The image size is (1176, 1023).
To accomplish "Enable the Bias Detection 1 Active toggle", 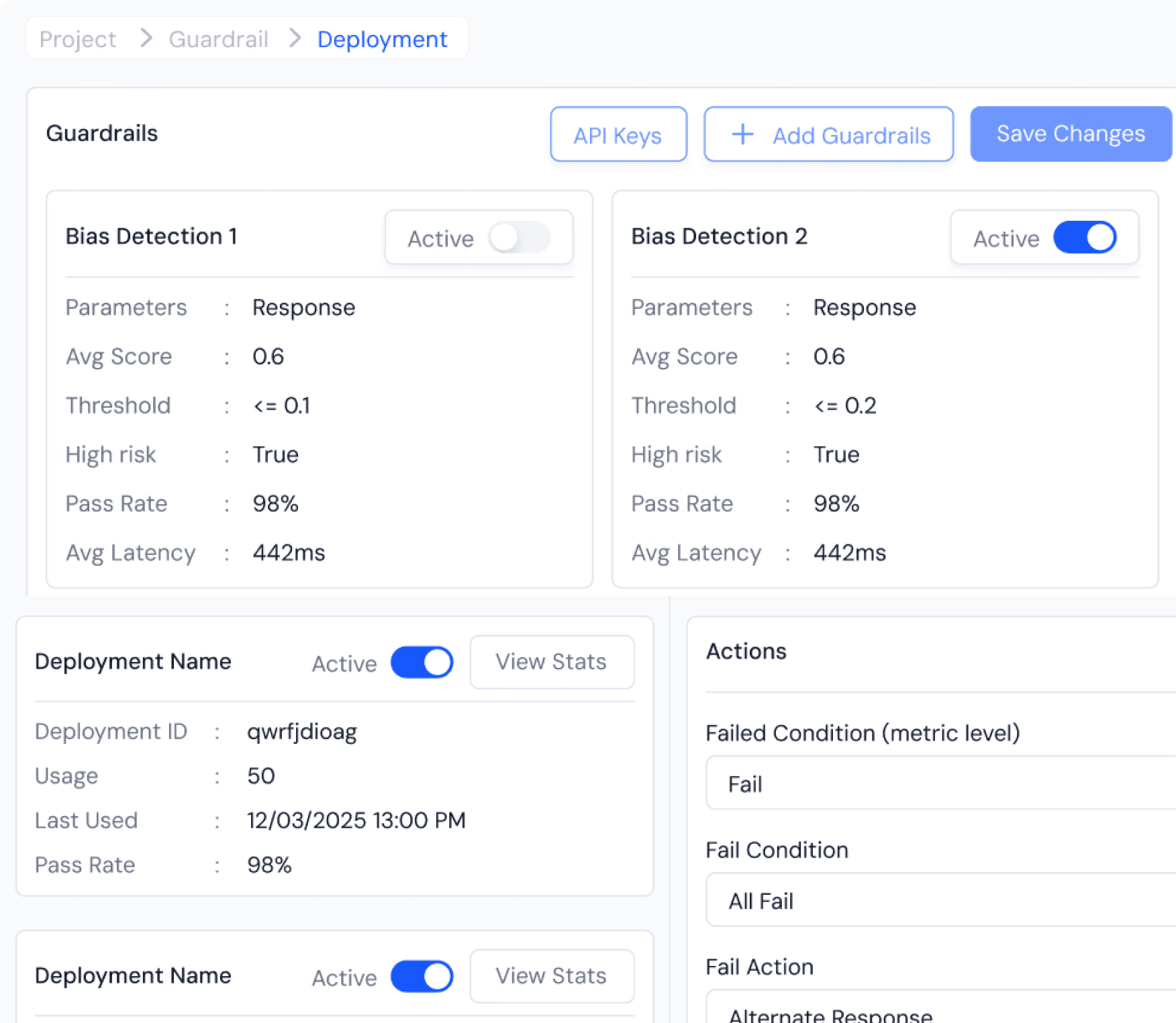I will click(520, 238).
